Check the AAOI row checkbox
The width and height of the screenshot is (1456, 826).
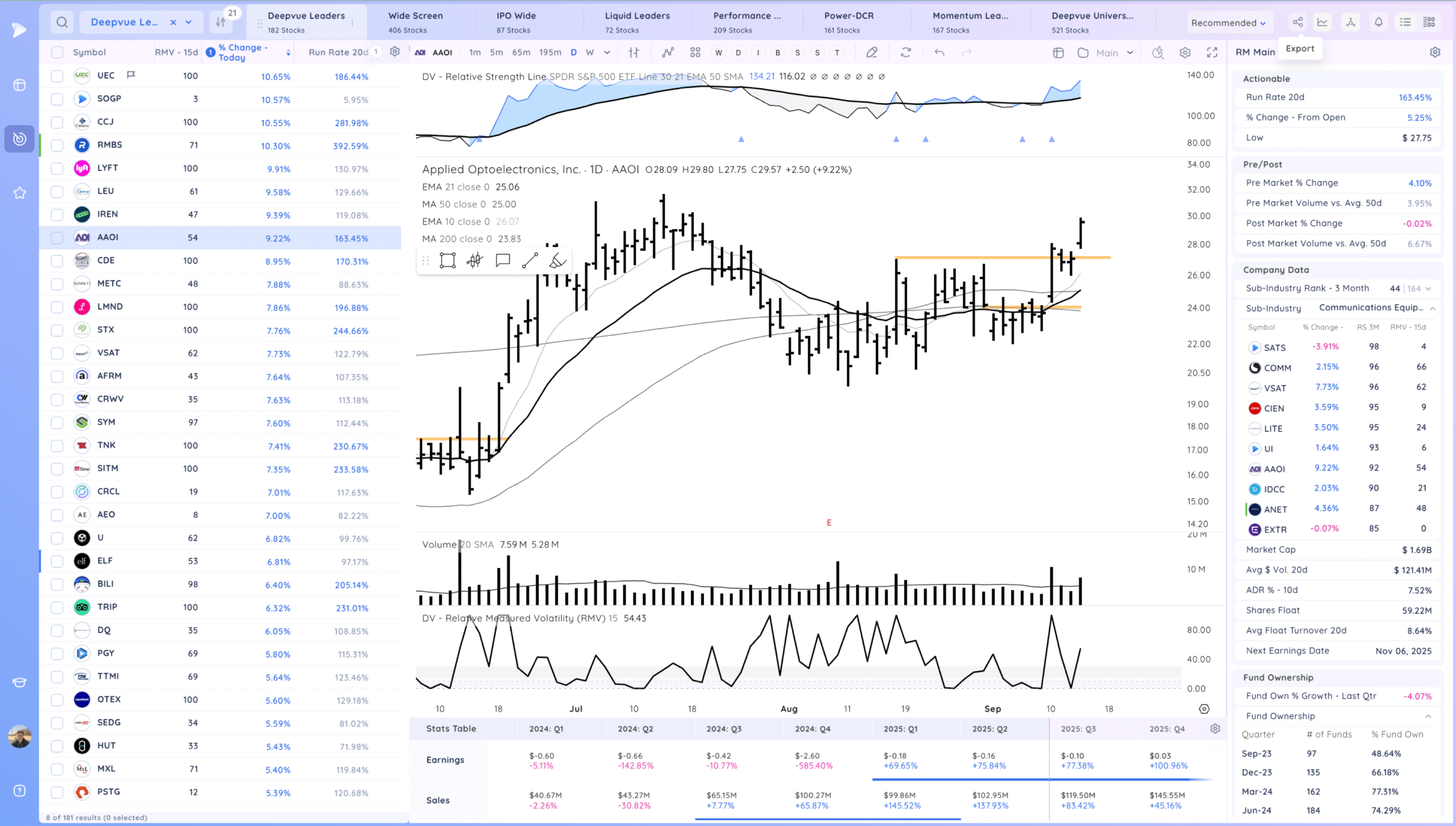(57, 238)
